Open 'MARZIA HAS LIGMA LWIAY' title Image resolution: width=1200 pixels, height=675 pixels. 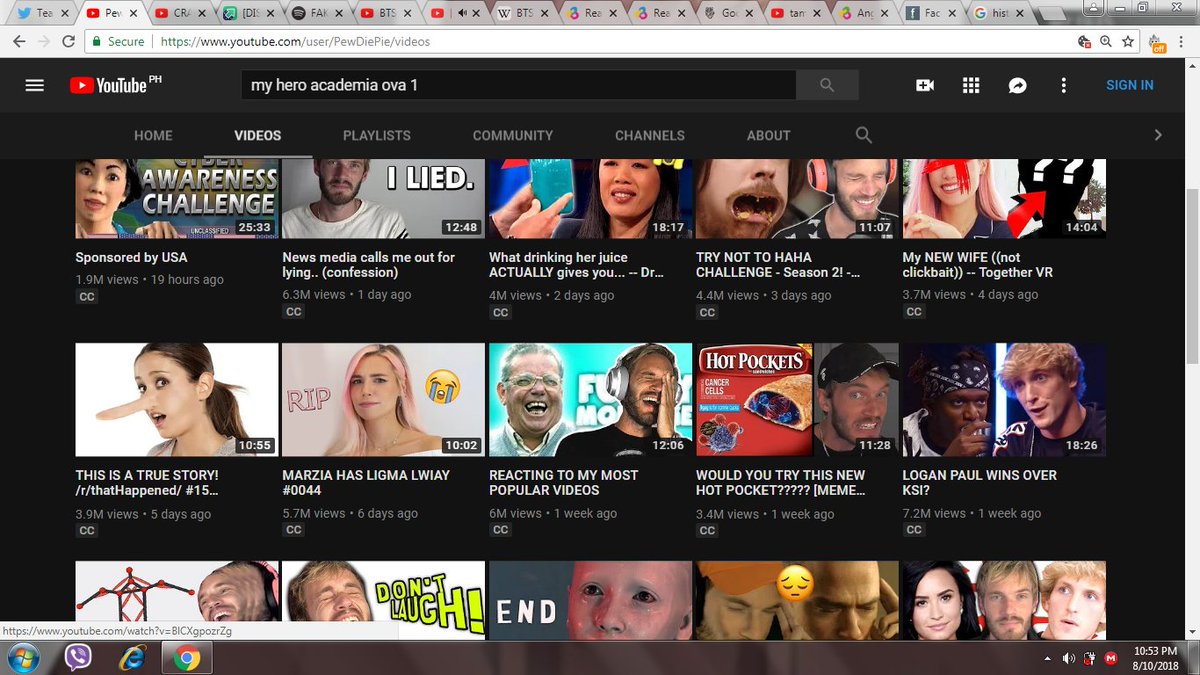click(x=366, y=482)
